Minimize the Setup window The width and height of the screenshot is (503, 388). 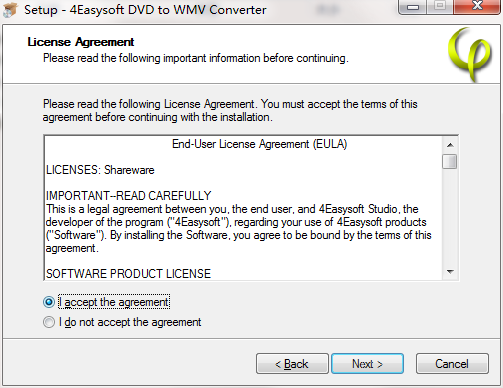coord(413,7)
